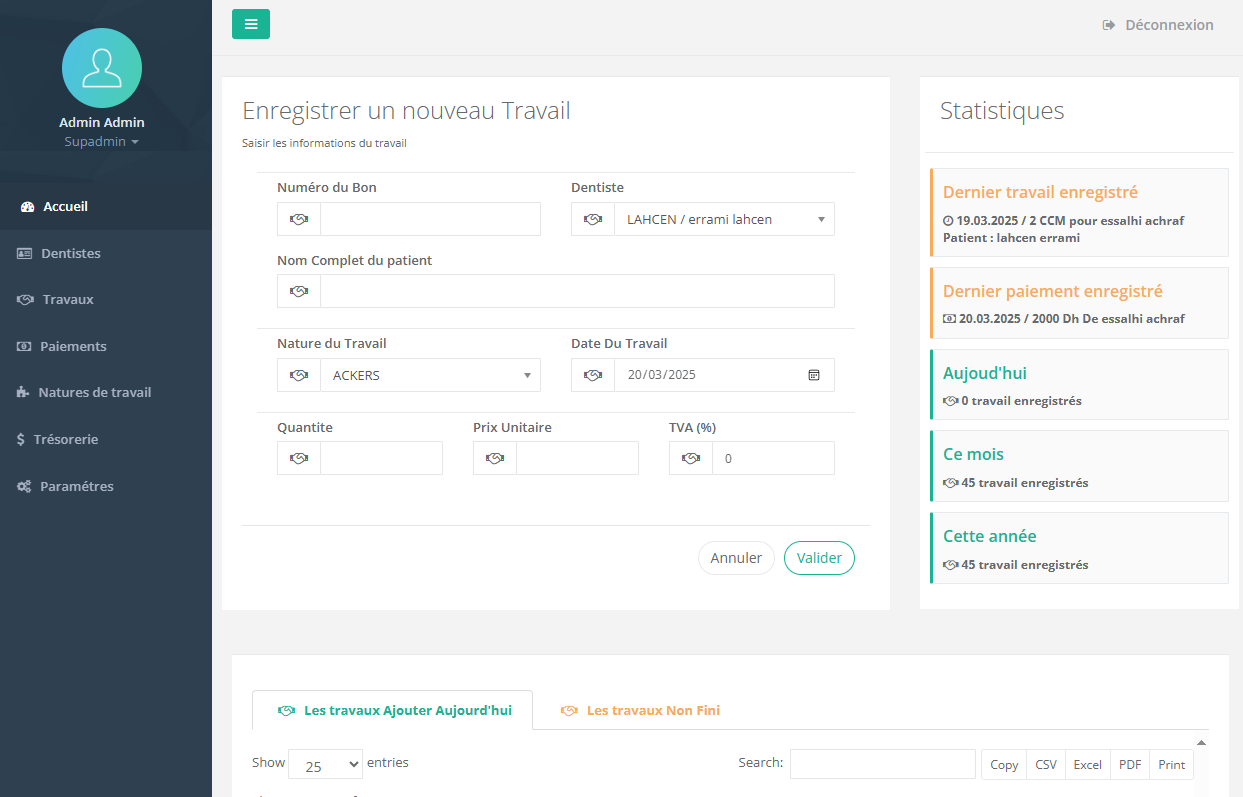Click the Paramètres gears icon in sidebar
Image resolution: width=1243 pixels, height=797 pixels.
24,486
